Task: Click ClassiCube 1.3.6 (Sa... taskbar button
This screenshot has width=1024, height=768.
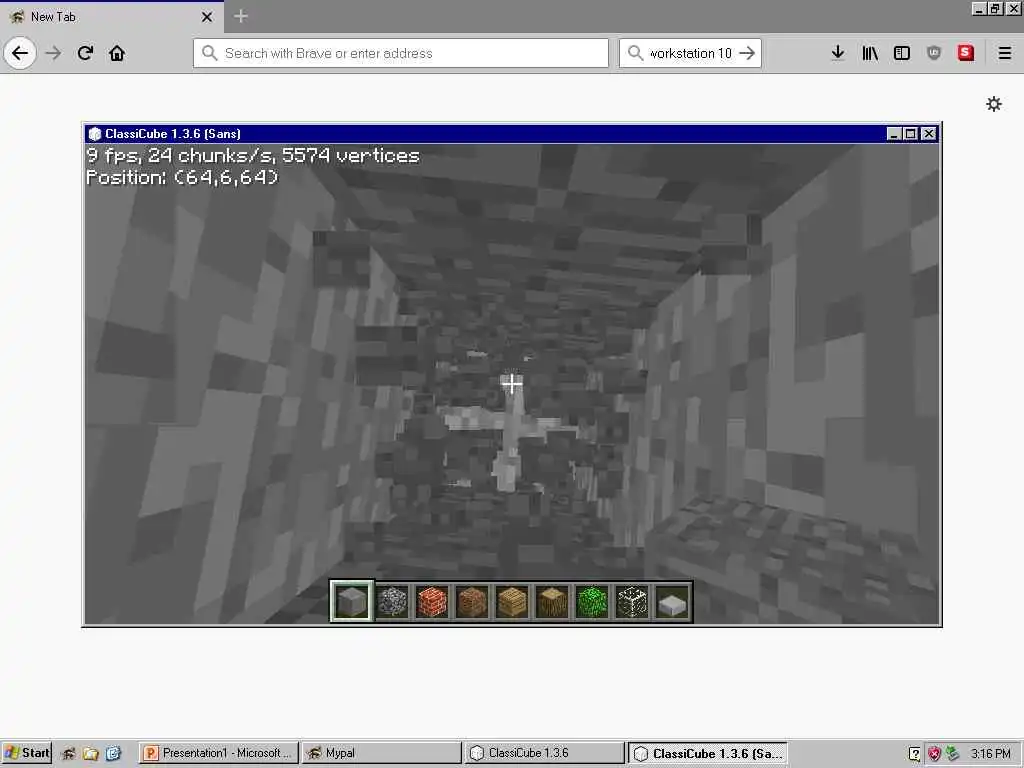Action: (x=707, y=753)
